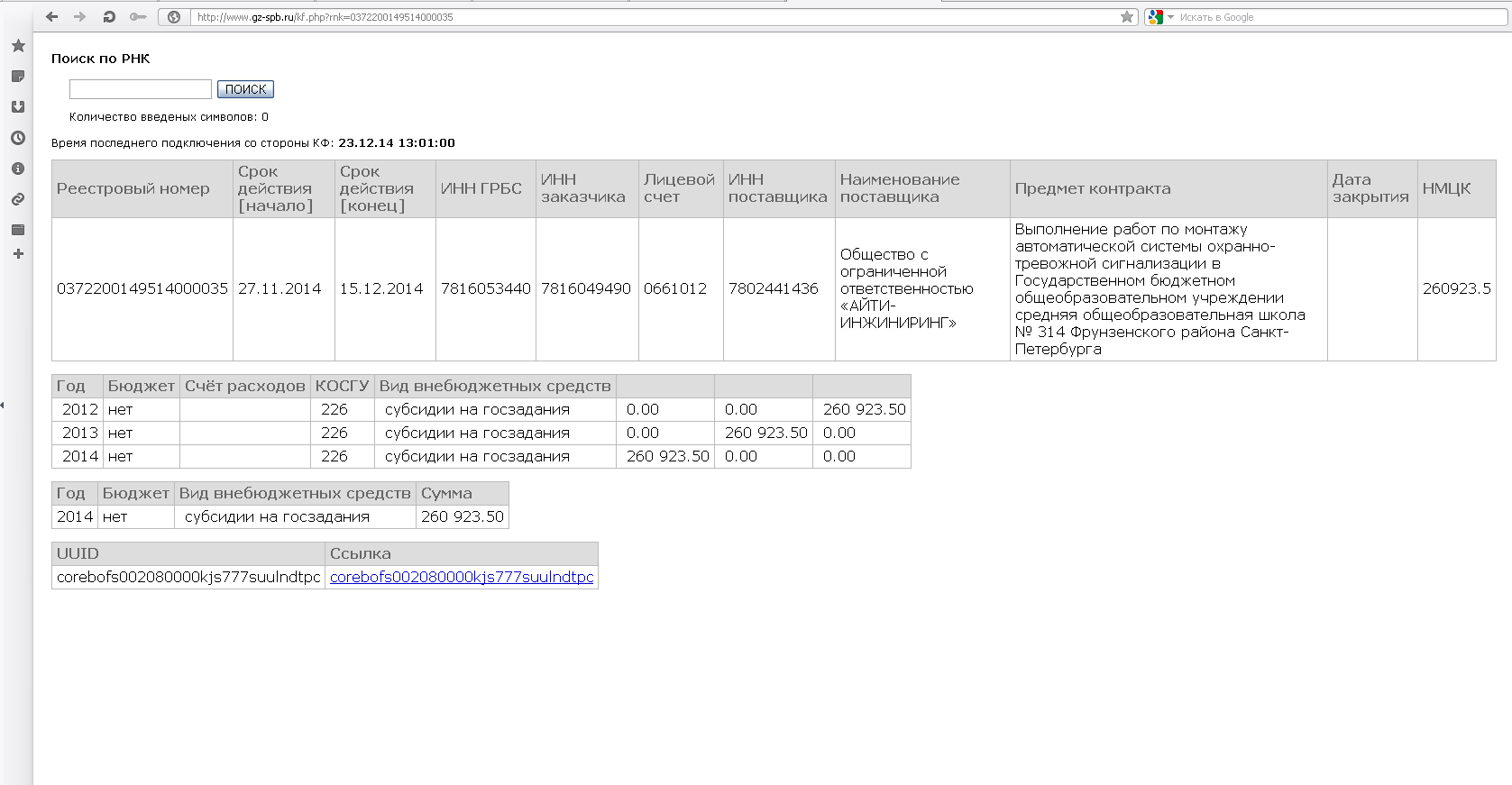Click registry number 0372200149514000035 cell

[142, 288]
